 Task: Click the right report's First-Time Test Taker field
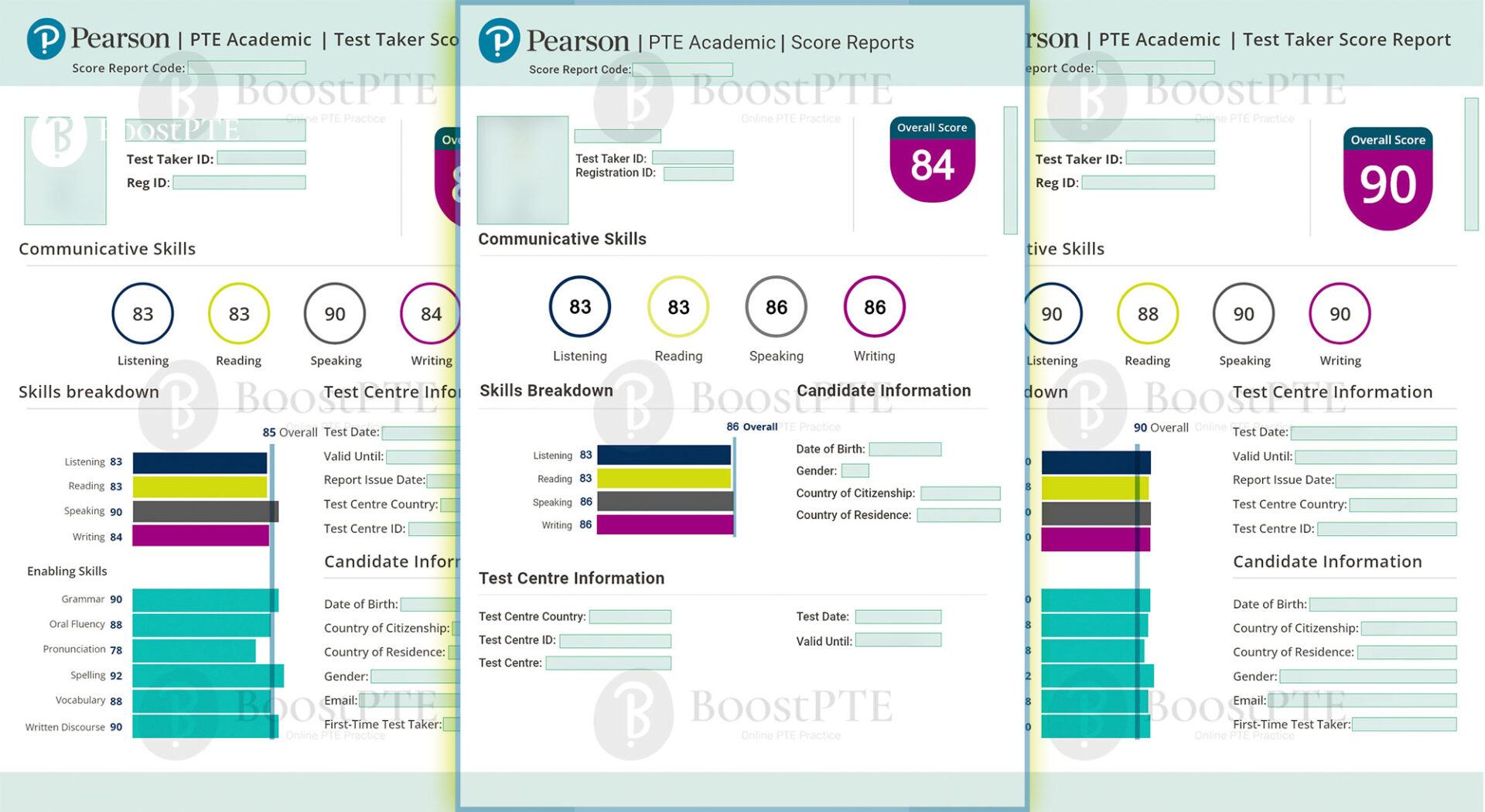1403,725
